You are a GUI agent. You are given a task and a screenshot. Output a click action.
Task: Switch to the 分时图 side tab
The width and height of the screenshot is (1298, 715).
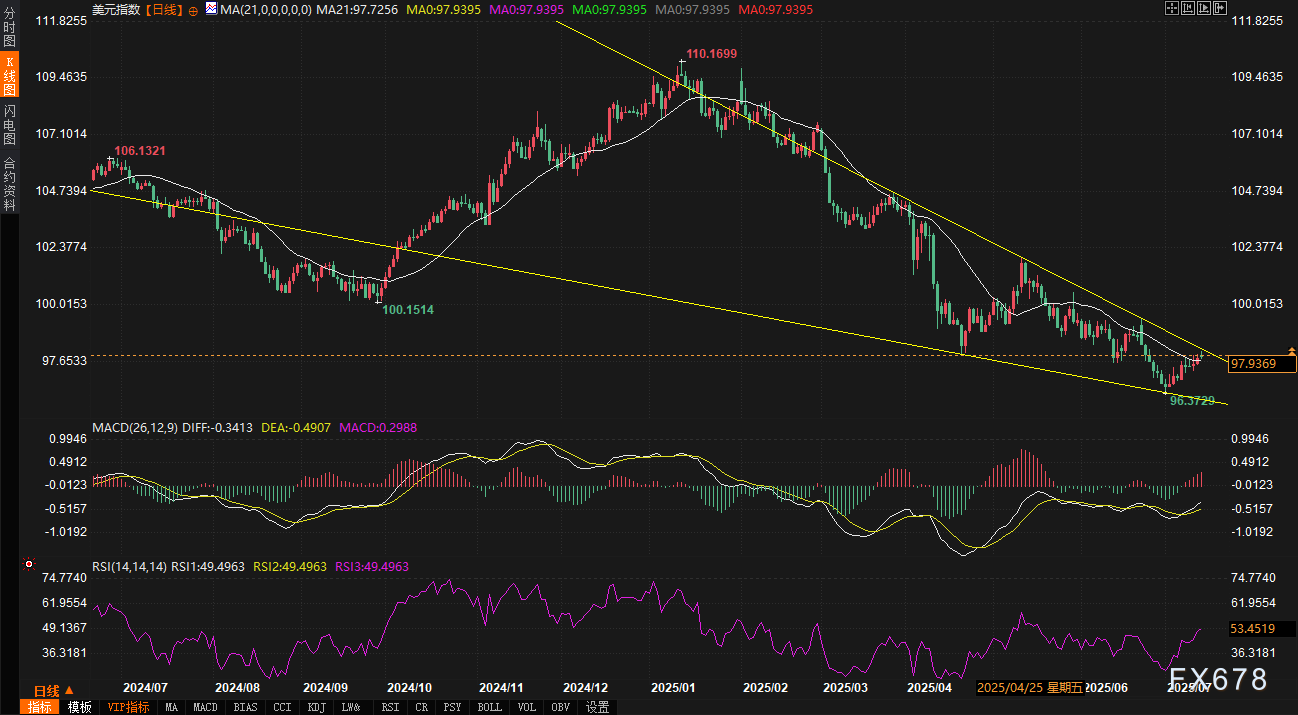tap(9, 30)
